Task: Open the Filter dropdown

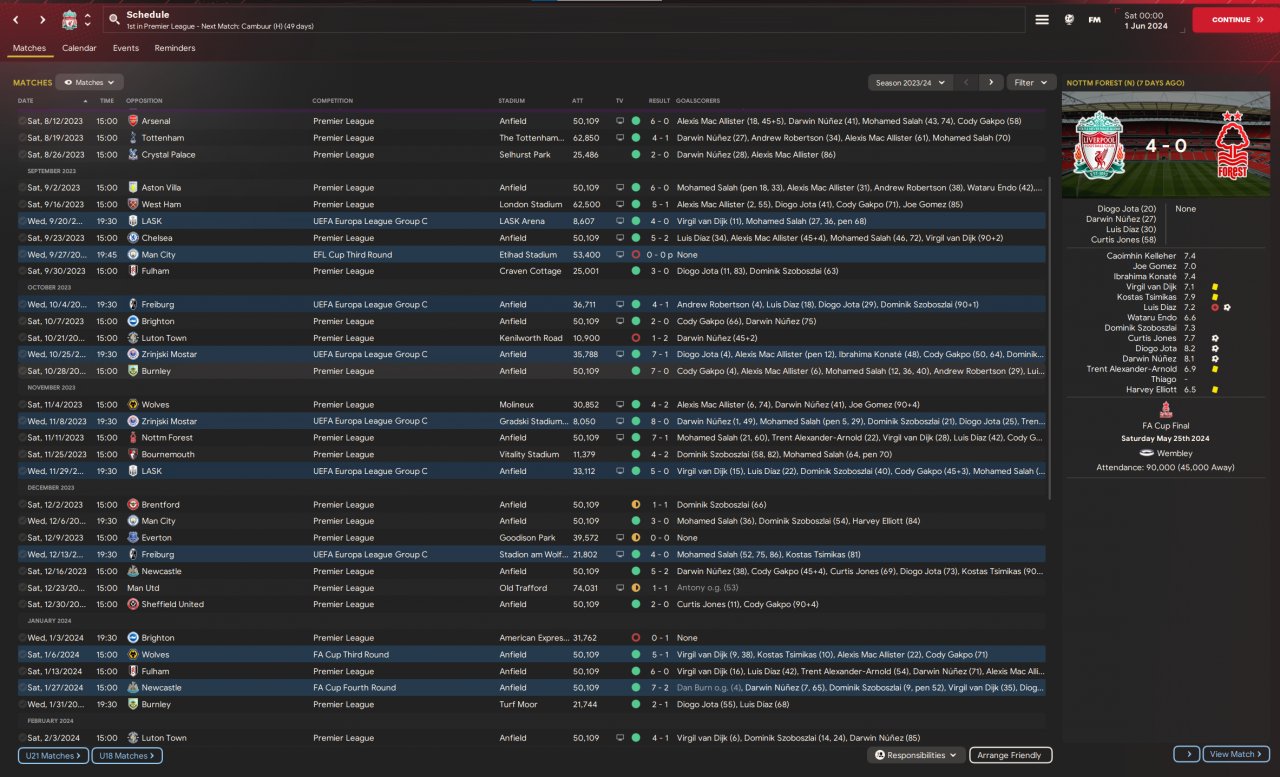Action: coord(1031,82)
